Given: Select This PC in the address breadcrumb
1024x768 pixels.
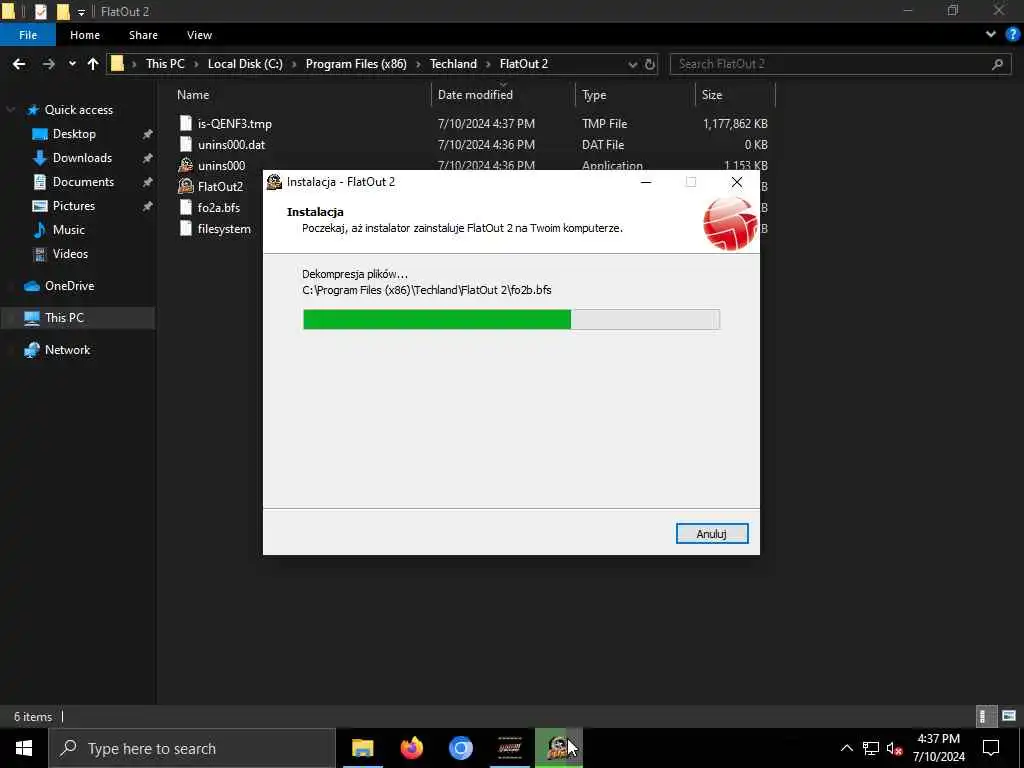Looking at the screenshot, I should [165, 64].
